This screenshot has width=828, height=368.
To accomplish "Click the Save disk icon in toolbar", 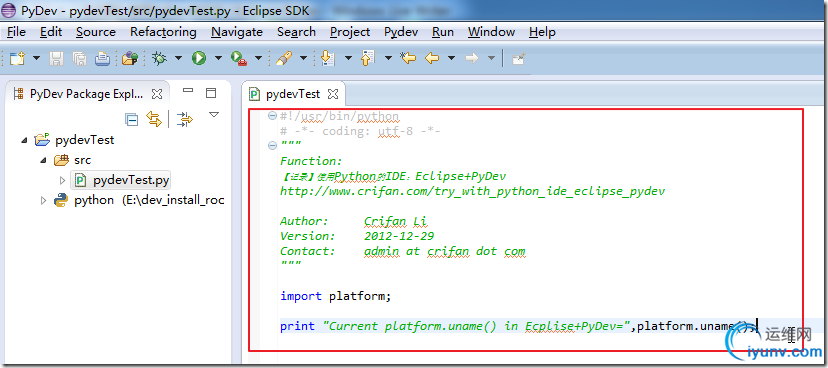I will tap(56, 59).
